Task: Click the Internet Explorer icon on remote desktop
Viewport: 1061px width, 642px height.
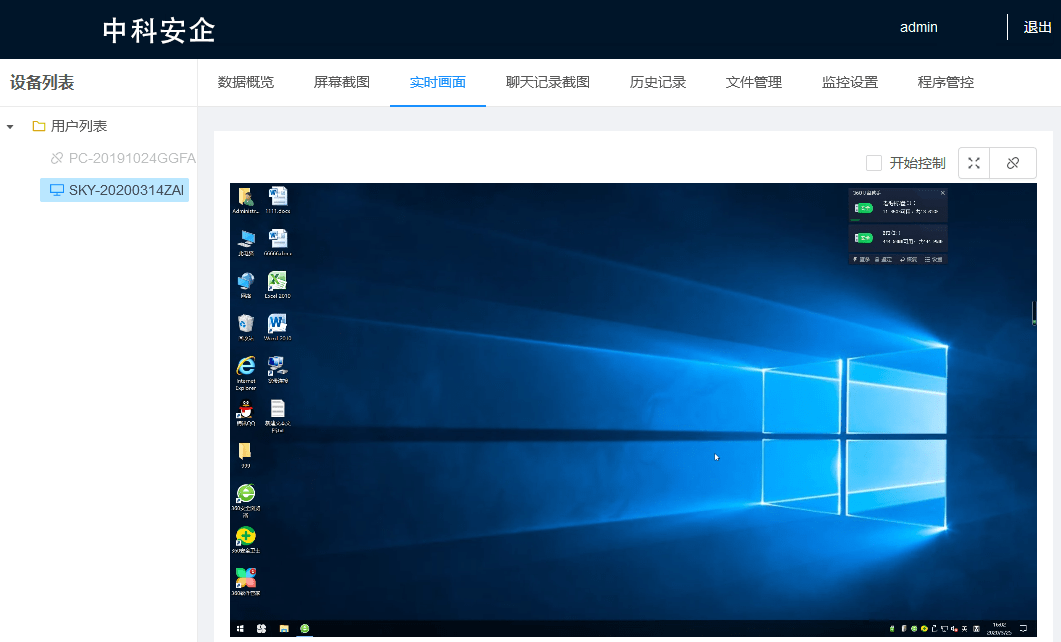Action: coord(246,372)
